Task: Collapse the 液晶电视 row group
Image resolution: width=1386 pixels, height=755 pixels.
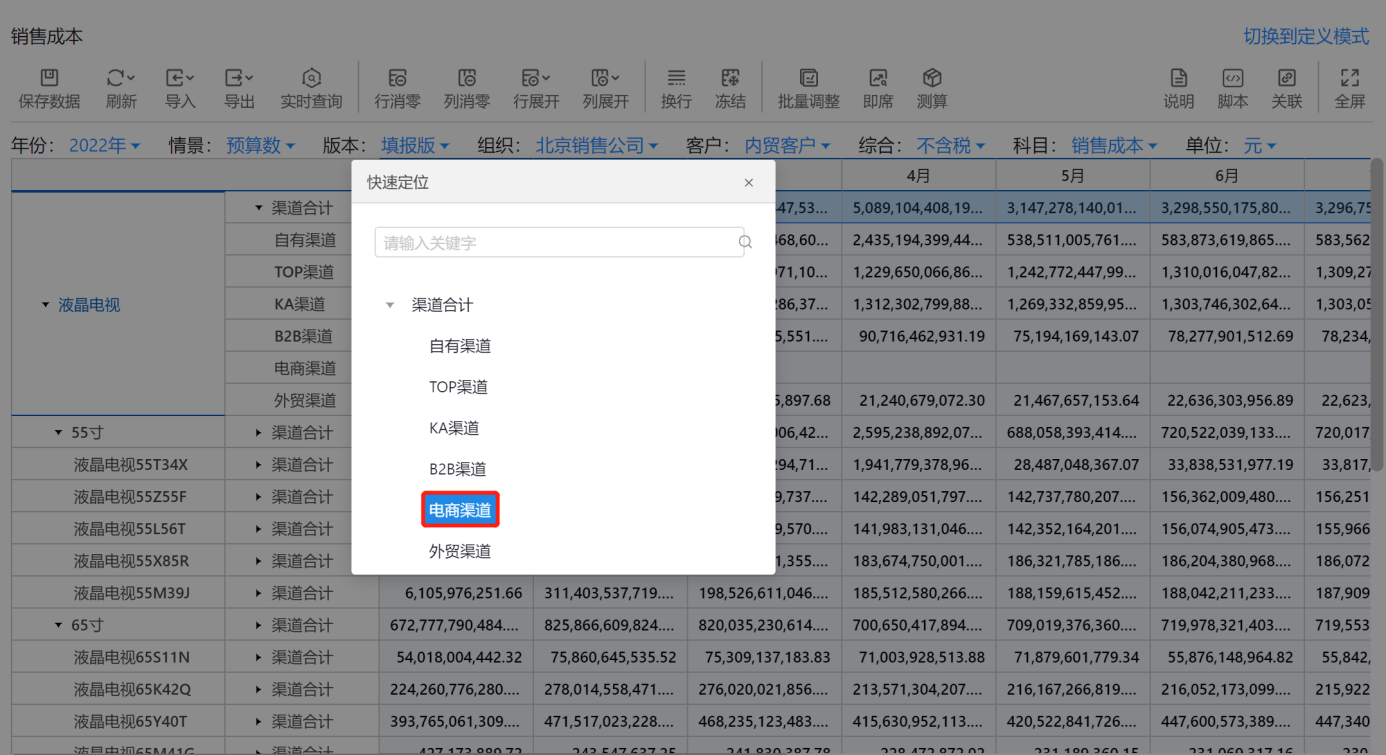Action: pyautogui.click(x=45, y=305)
